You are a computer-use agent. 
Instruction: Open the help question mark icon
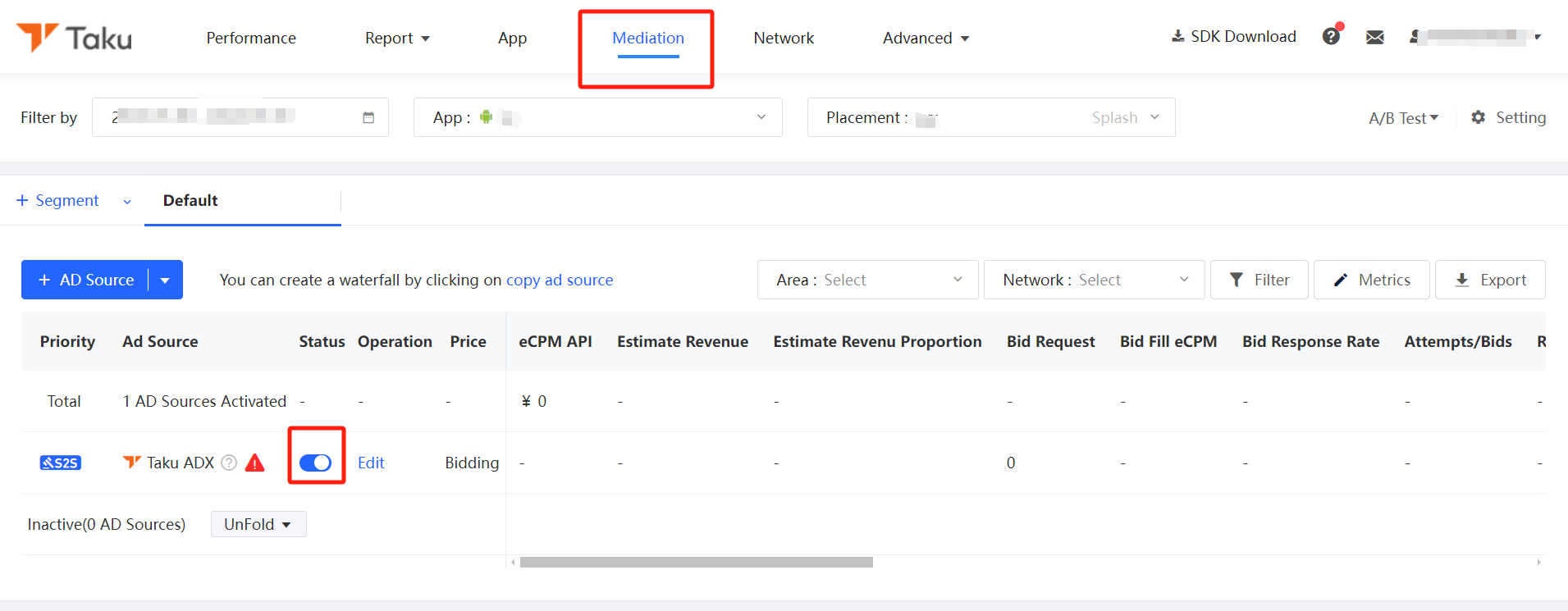pyautogui.click(x=1331, y=36)
